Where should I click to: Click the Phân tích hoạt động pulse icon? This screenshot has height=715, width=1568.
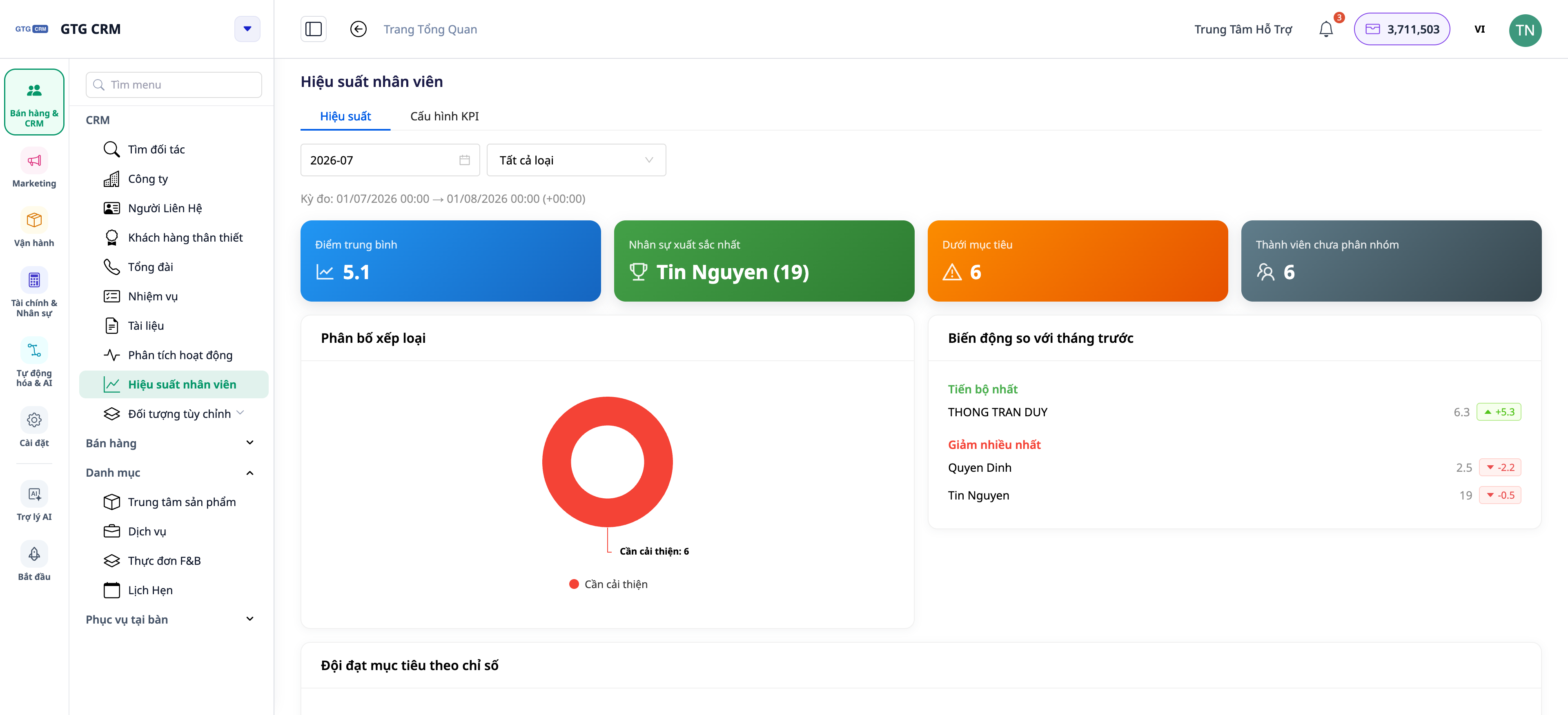coord(111,355)
